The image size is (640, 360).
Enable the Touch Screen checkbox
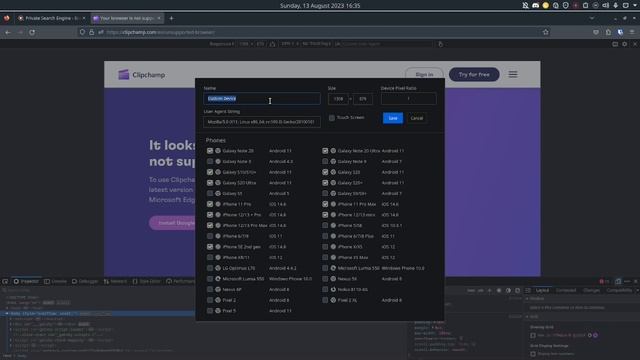pos(332,118)
